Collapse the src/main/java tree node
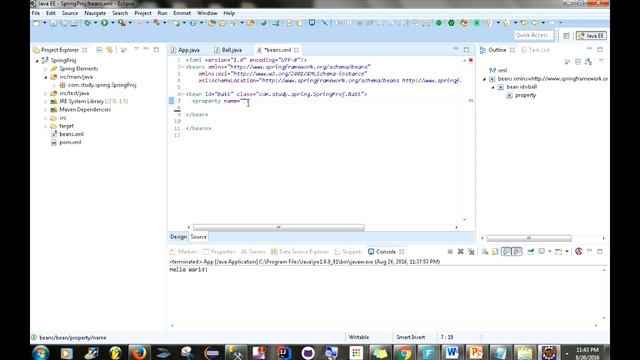 [x=46, y=77]
